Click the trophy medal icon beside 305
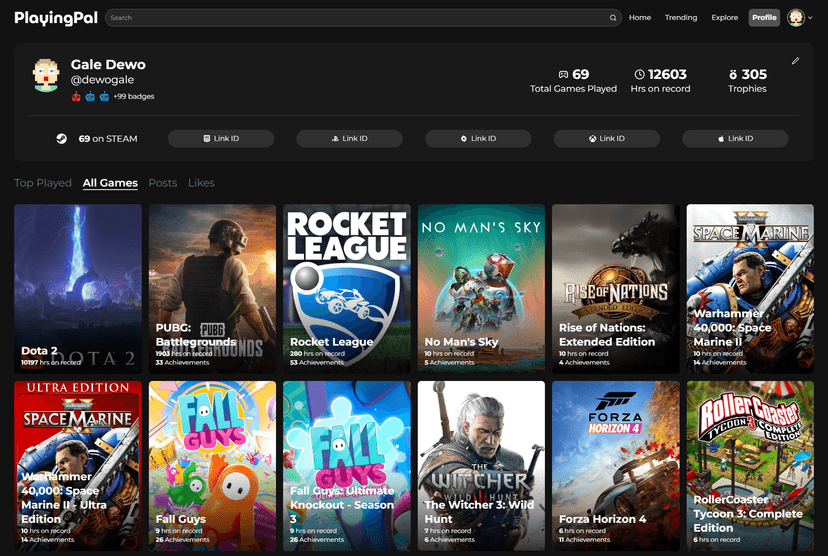The width and height of the screenshot is (828, 556). 733,74
